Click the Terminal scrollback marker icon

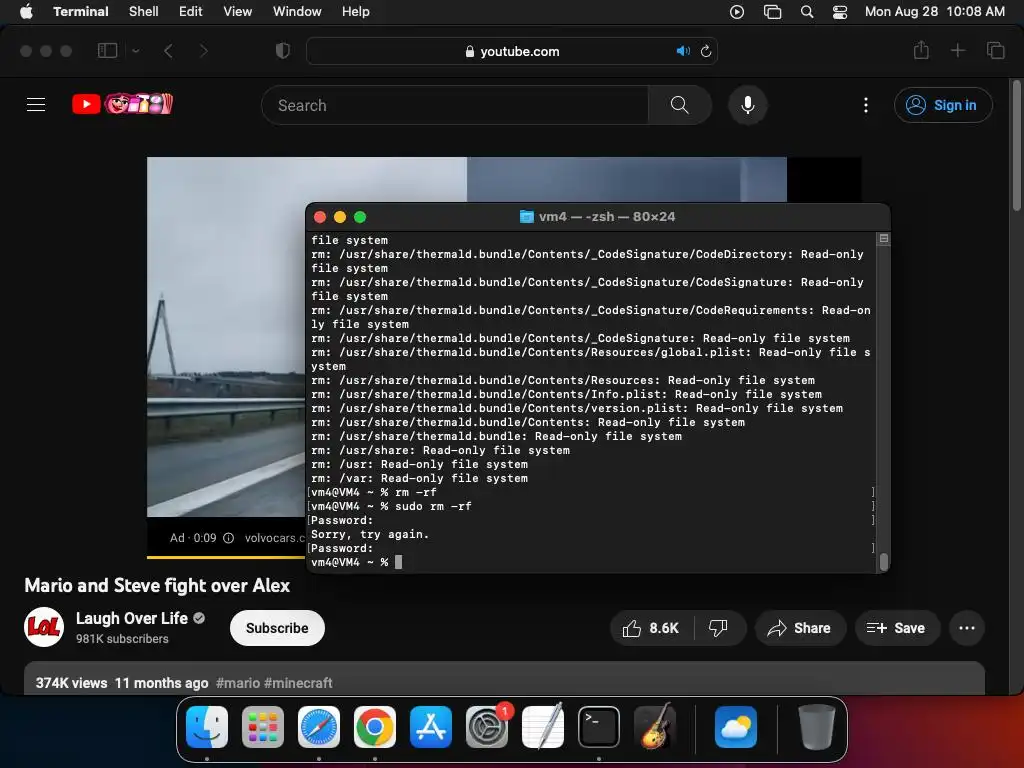coord(884,239)
